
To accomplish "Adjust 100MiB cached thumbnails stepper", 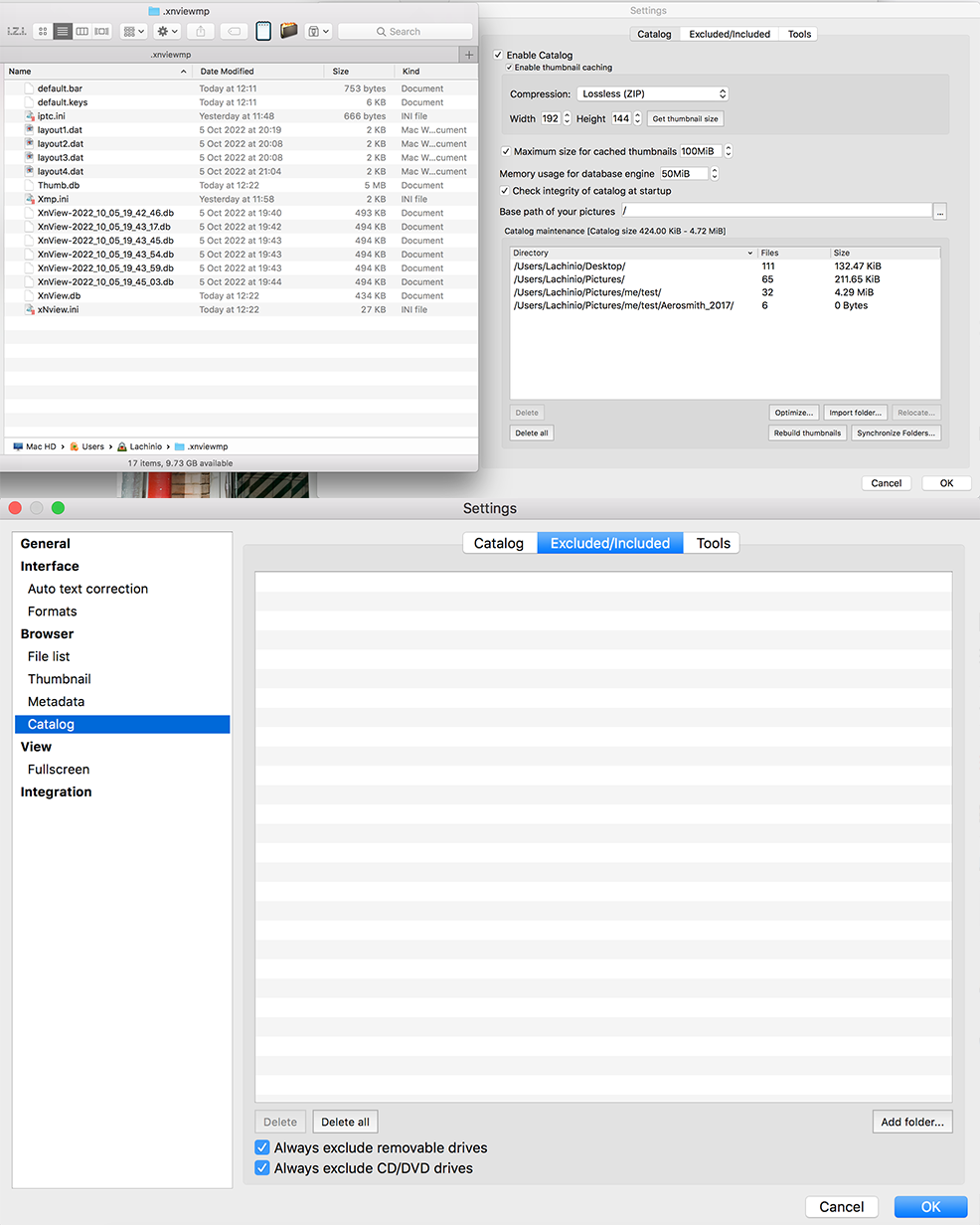I will point(729,151).
